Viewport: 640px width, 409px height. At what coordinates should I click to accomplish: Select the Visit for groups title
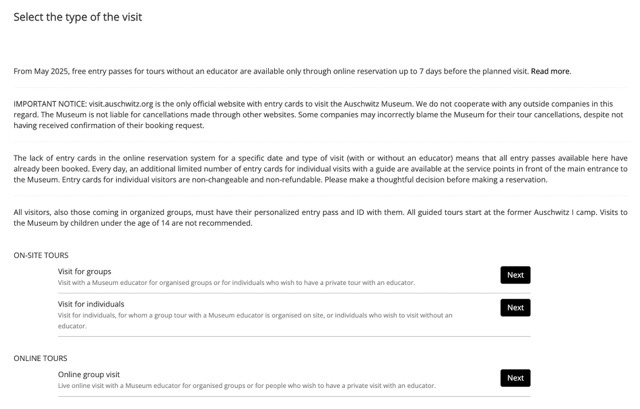click(x=84, y=271)
